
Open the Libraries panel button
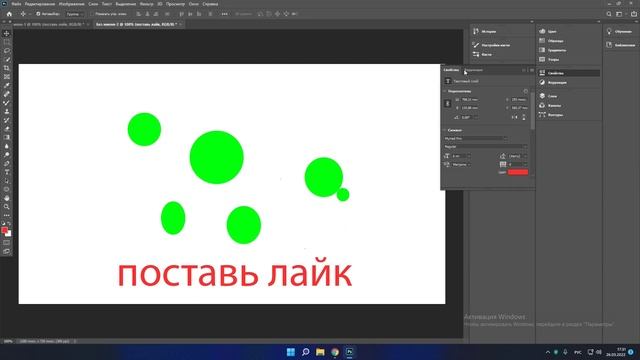621,45
